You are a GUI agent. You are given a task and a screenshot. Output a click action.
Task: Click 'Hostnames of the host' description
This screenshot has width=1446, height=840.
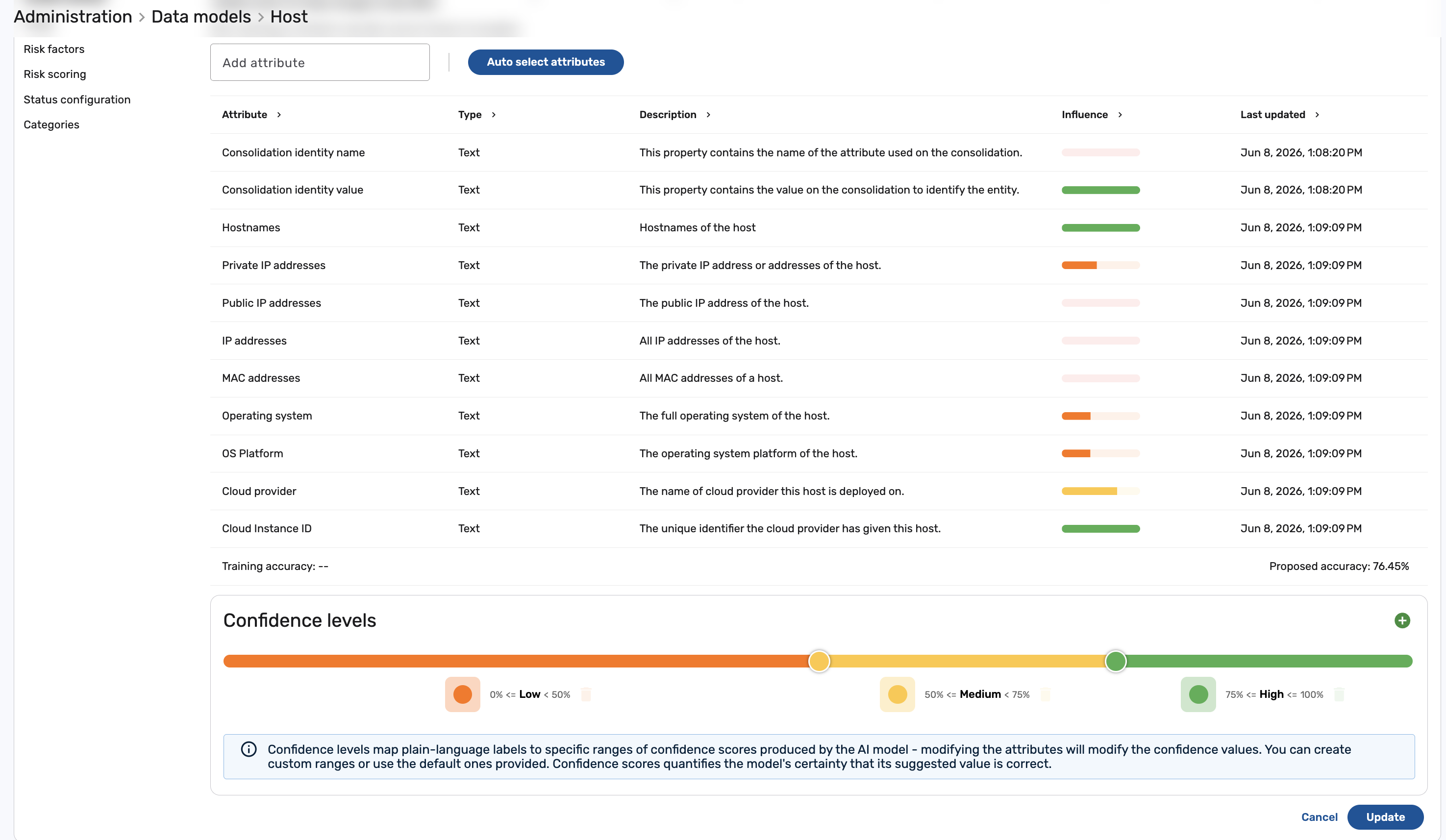click(697, 228)
